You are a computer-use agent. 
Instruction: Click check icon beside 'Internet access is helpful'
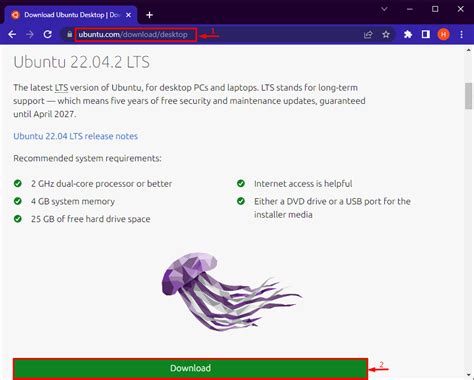pos(241,183)
